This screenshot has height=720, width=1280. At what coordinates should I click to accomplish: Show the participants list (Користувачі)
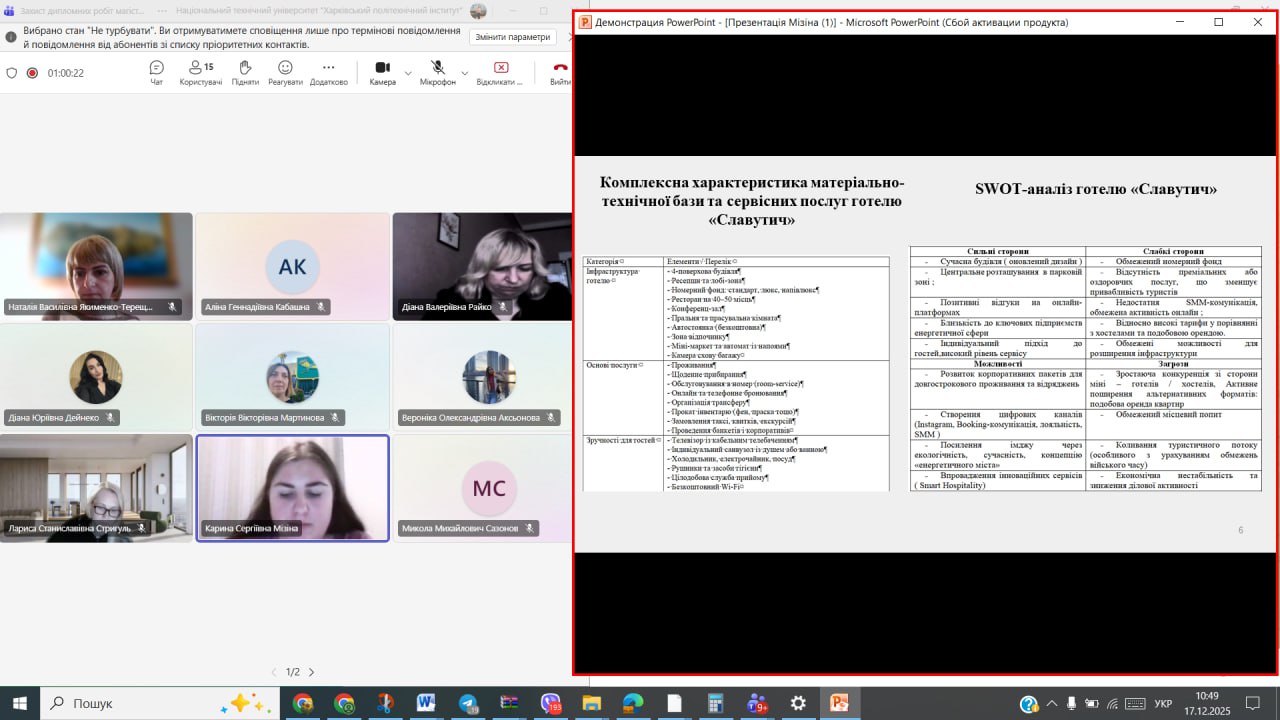click(x=200, y=73)
